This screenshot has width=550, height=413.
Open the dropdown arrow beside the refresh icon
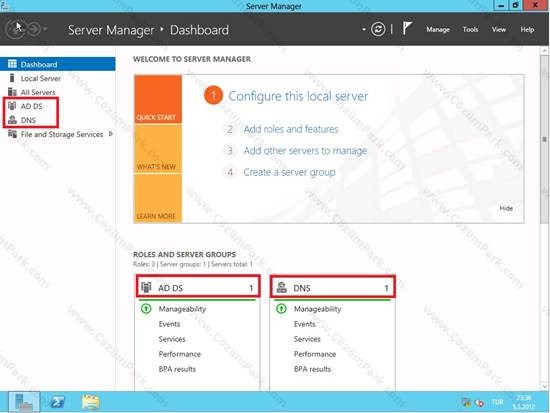tap(364, 29)
